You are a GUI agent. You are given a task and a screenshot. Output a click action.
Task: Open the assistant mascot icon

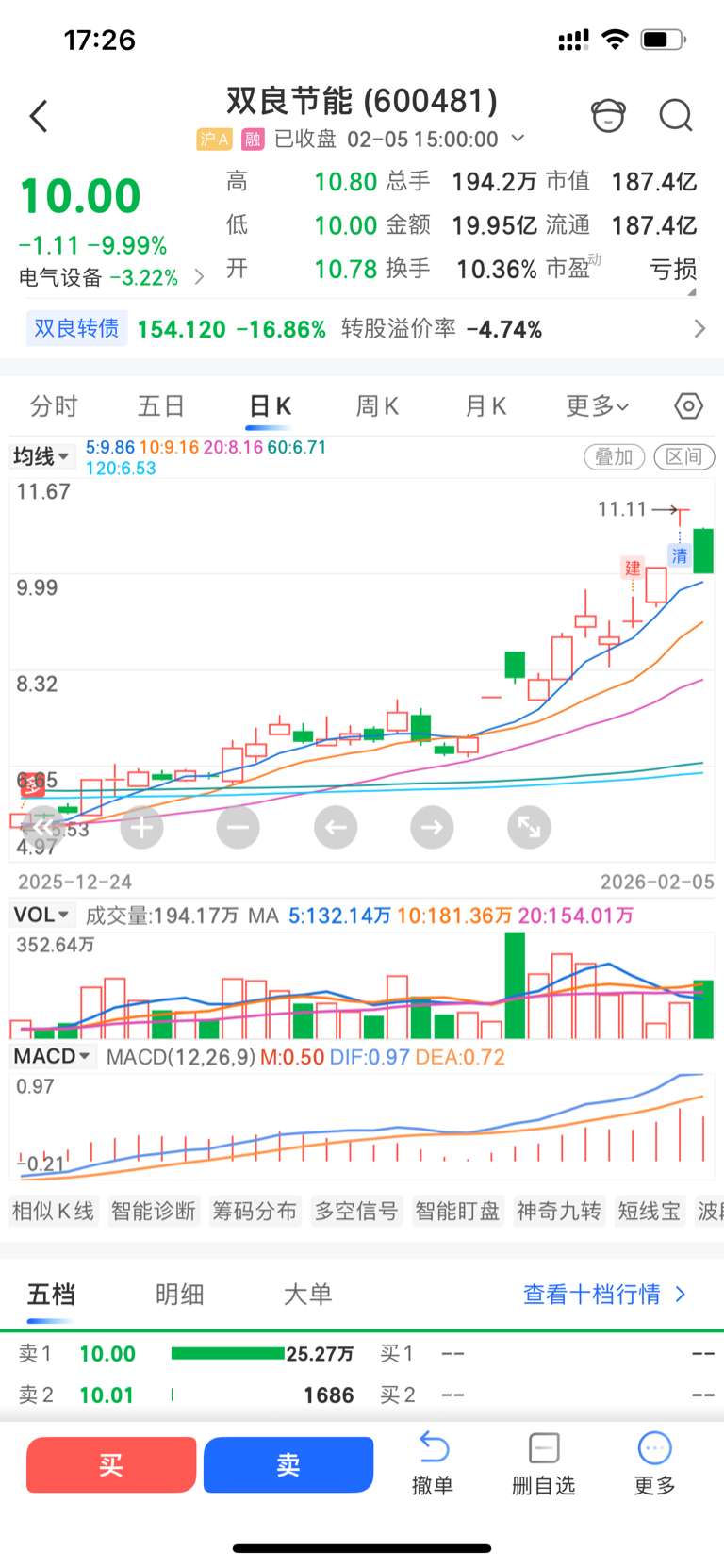coord(608,116)
